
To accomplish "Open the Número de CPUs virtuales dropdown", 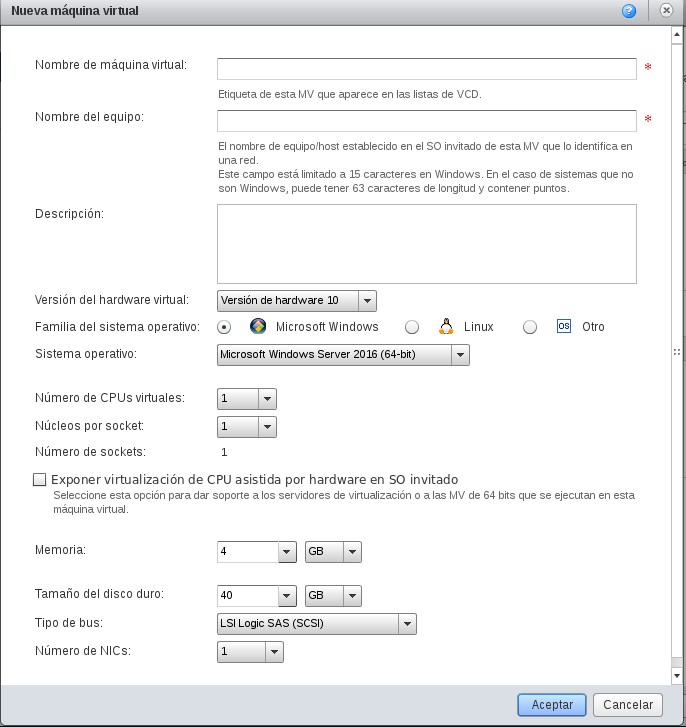I will point(267,399).
